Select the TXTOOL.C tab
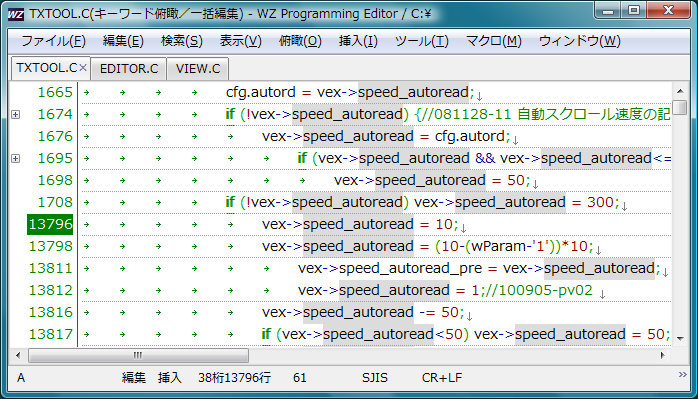Viewport: 698px width, 399px height. click(x=46, y=68)
